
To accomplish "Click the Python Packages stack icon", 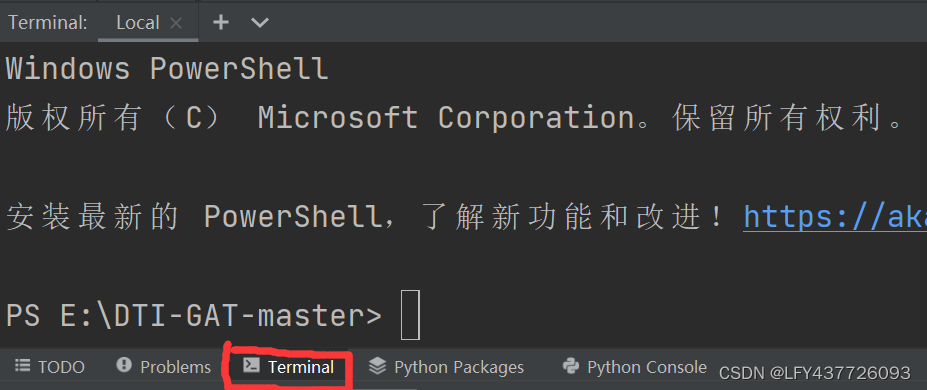I will click(x=377, y=366).
